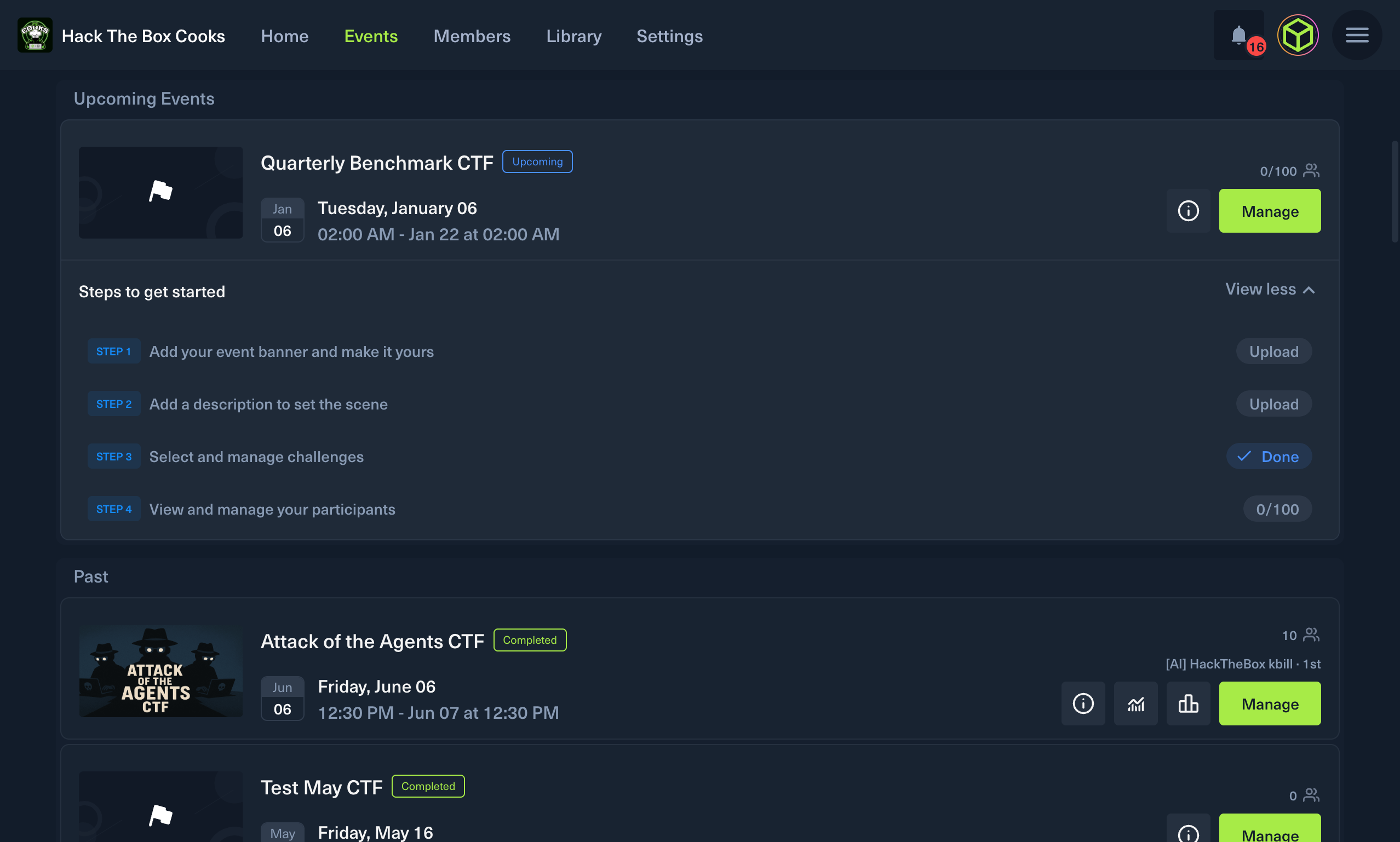The width and height of the screenshot is (1400, 842).
Task: Click the Attack of the Agents banner thumbnail
Action: coord(160,671)
